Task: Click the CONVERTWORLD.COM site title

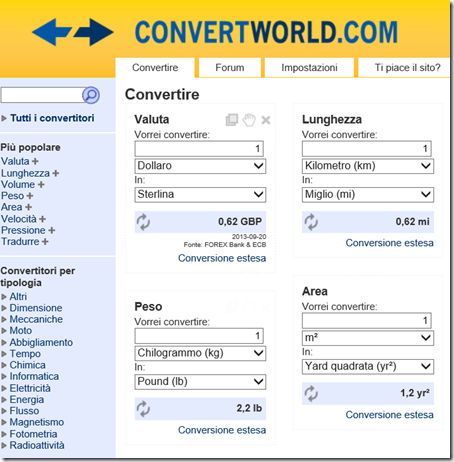Action: tap(266, 32)
